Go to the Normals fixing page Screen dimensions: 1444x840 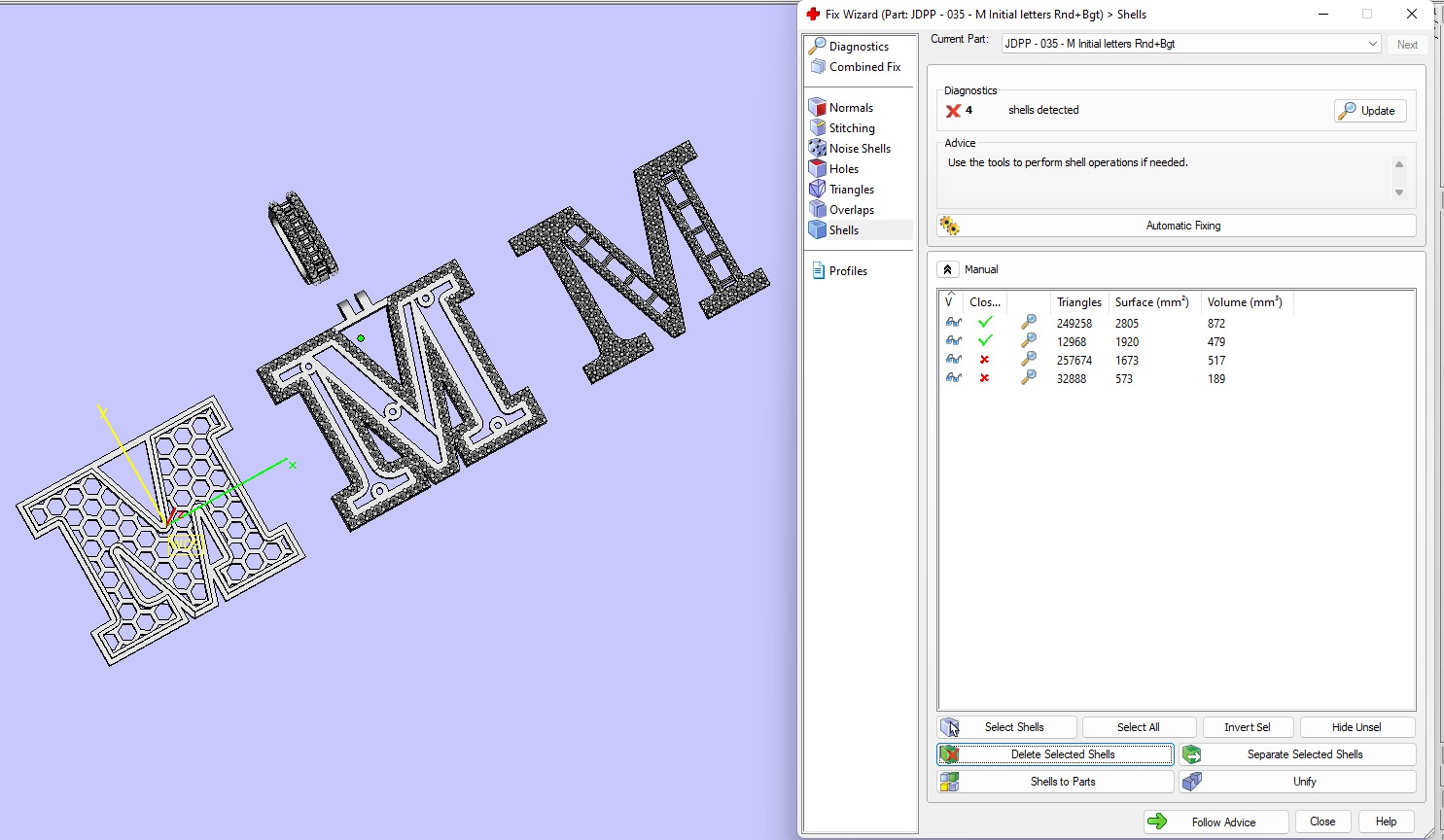pyautogui.click(x=841, y=108)
